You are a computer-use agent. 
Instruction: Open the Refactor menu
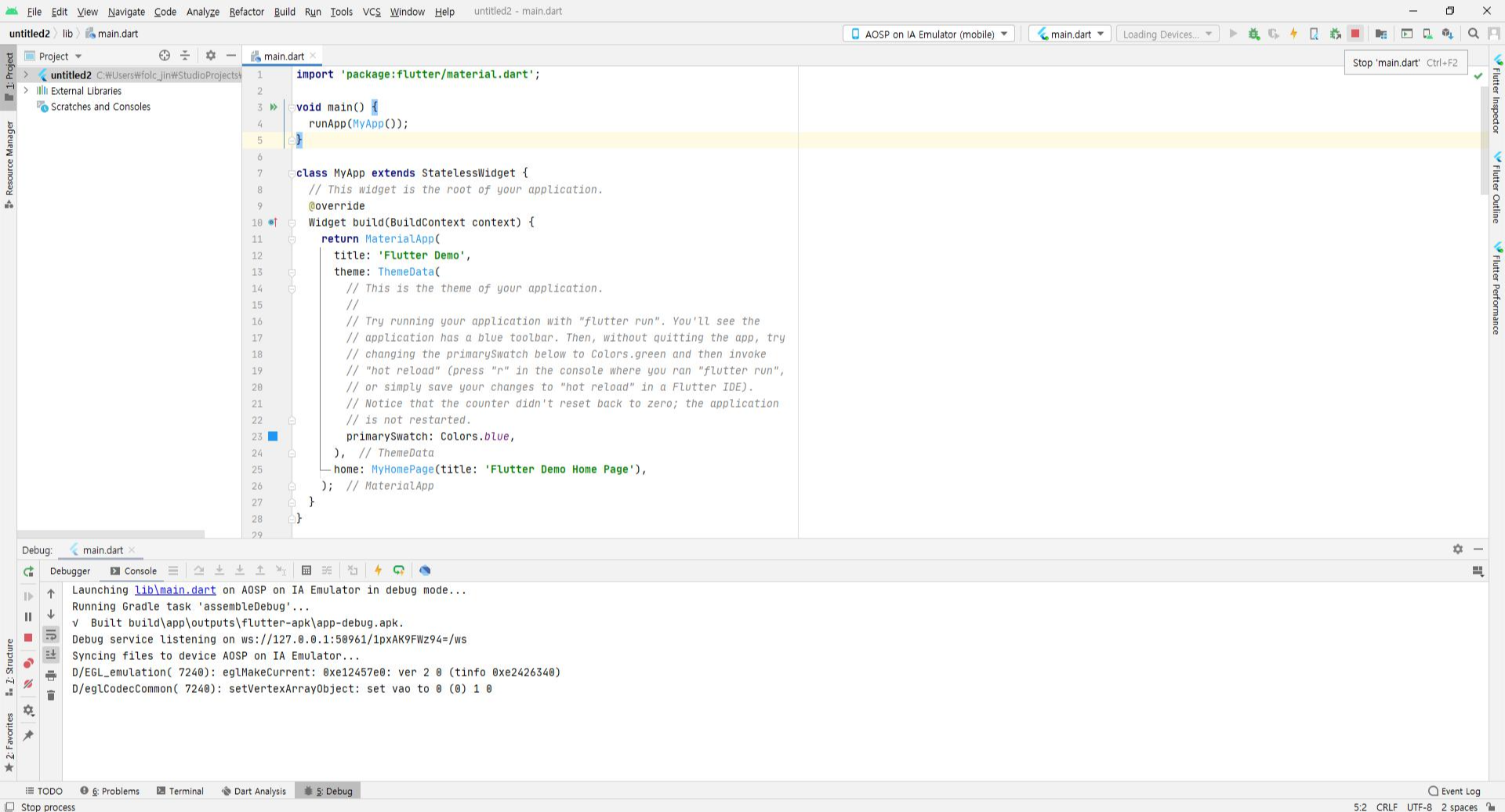tap(246, 12)
